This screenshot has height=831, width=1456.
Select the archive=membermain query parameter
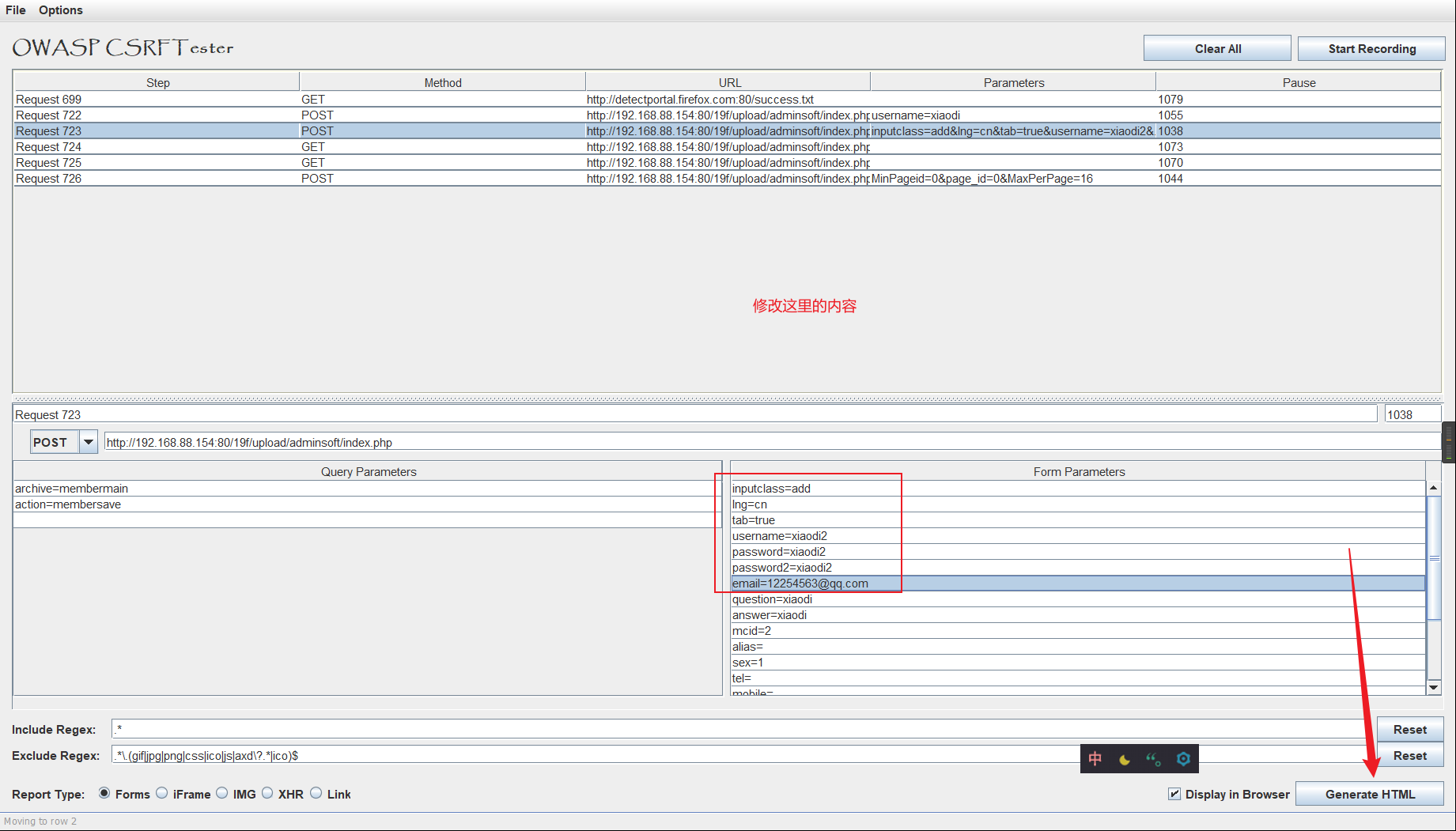[x=368, y=488]
